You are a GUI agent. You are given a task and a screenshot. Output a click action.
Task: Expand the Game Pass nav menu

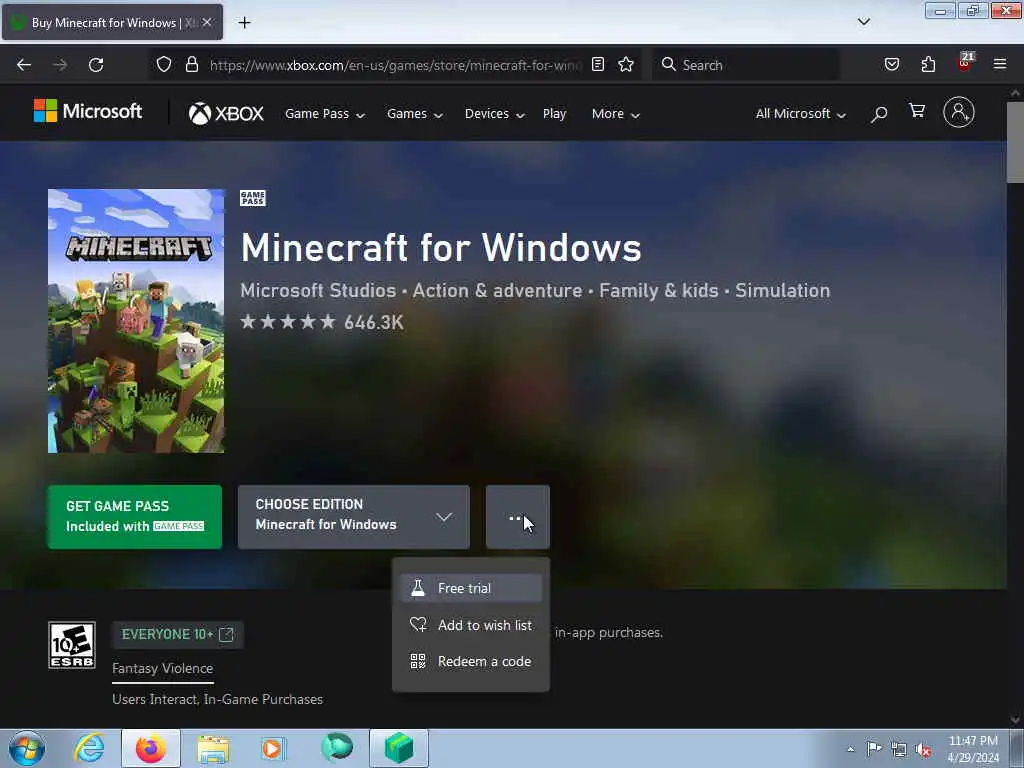pos(325,114)
